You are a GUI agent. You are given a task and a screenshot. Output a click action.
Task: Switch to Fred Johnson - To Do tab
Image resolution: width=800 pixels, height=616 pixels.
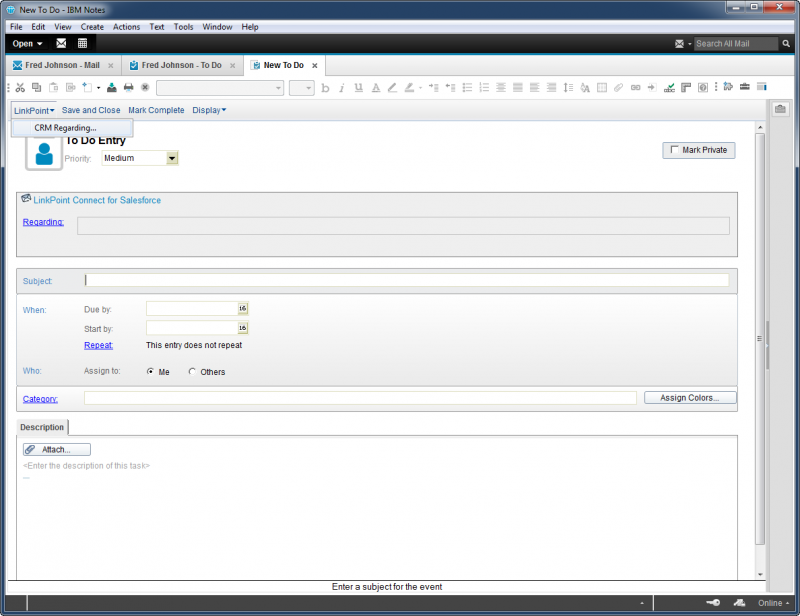tap(182, 65)
